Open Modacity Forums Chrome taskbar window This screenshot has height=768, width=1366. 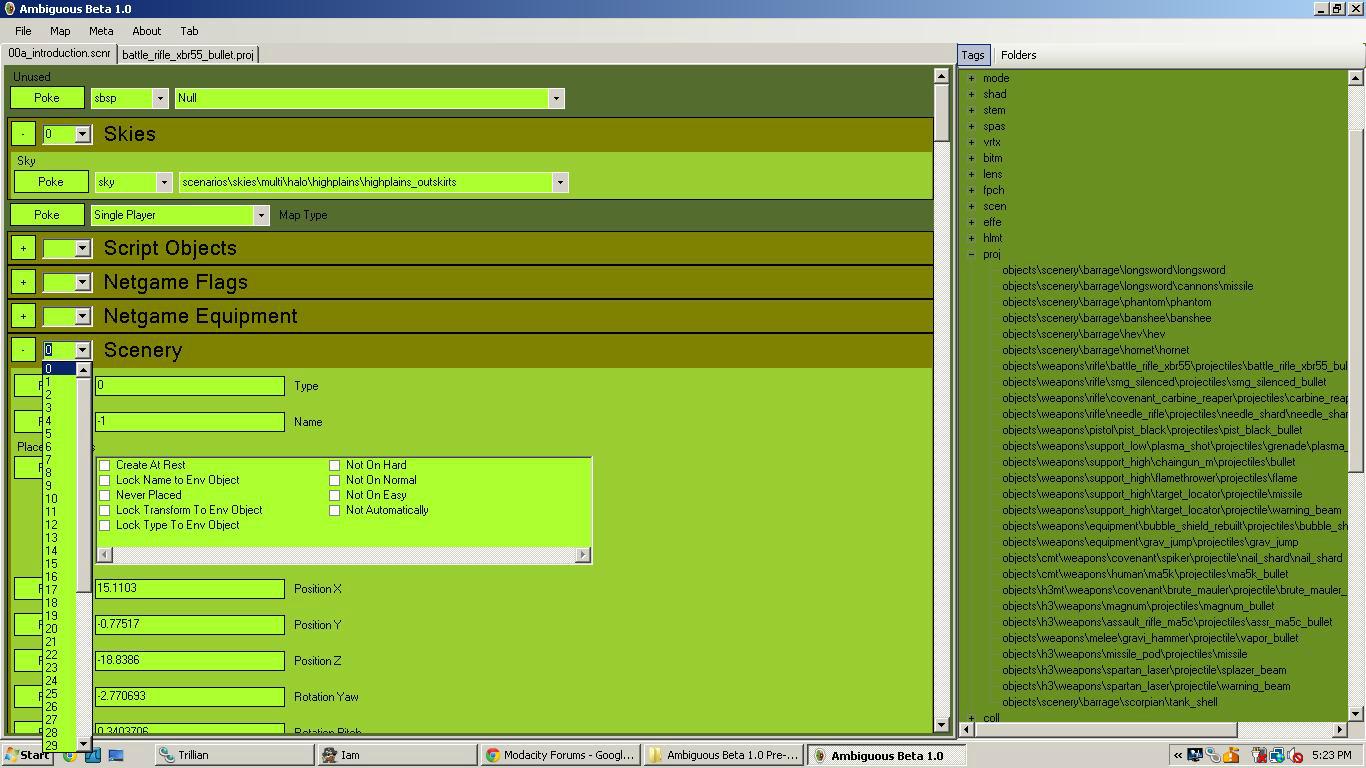560,755
